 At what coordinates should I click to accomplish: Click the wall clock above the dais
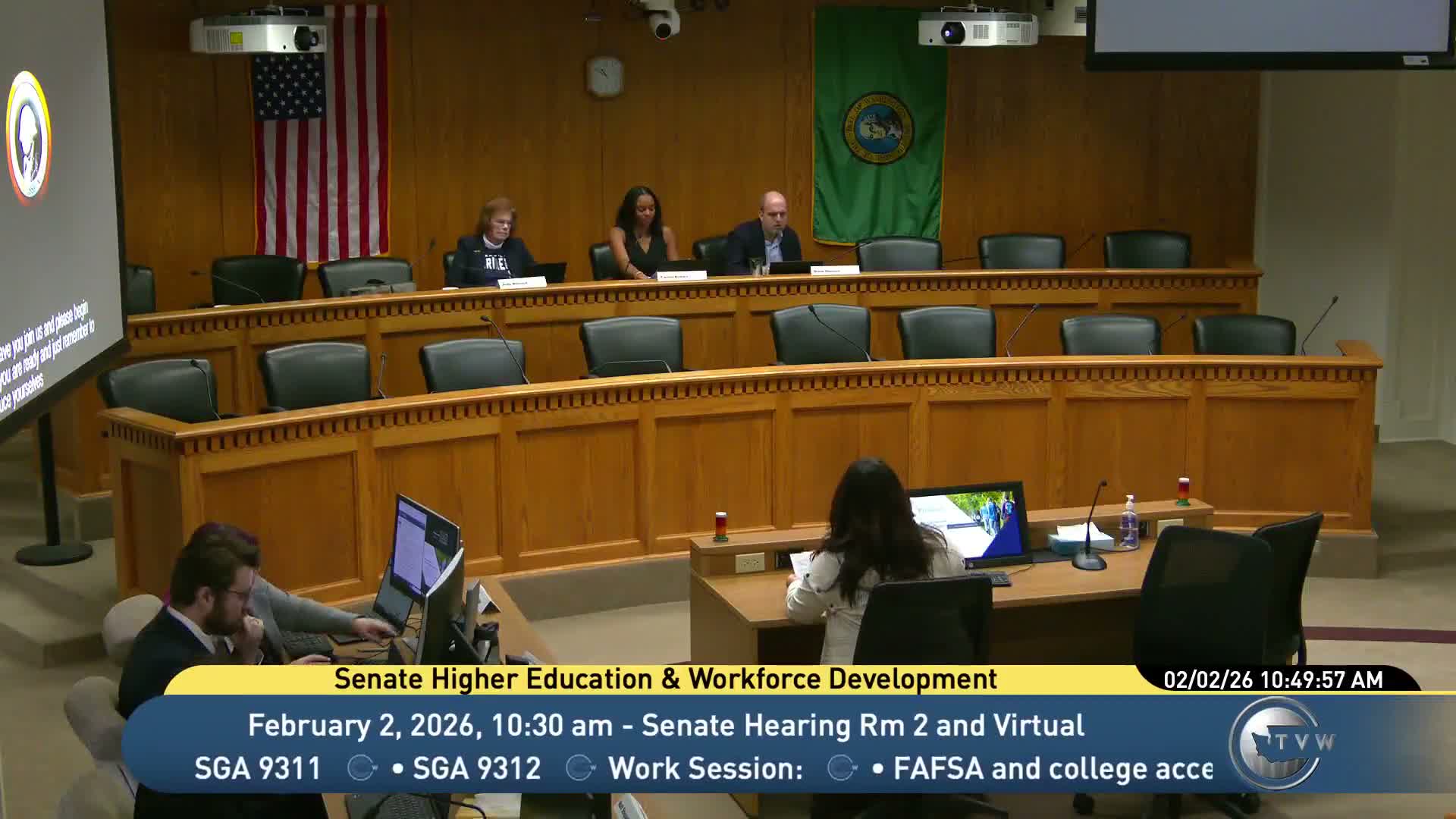tap(605, 76)
